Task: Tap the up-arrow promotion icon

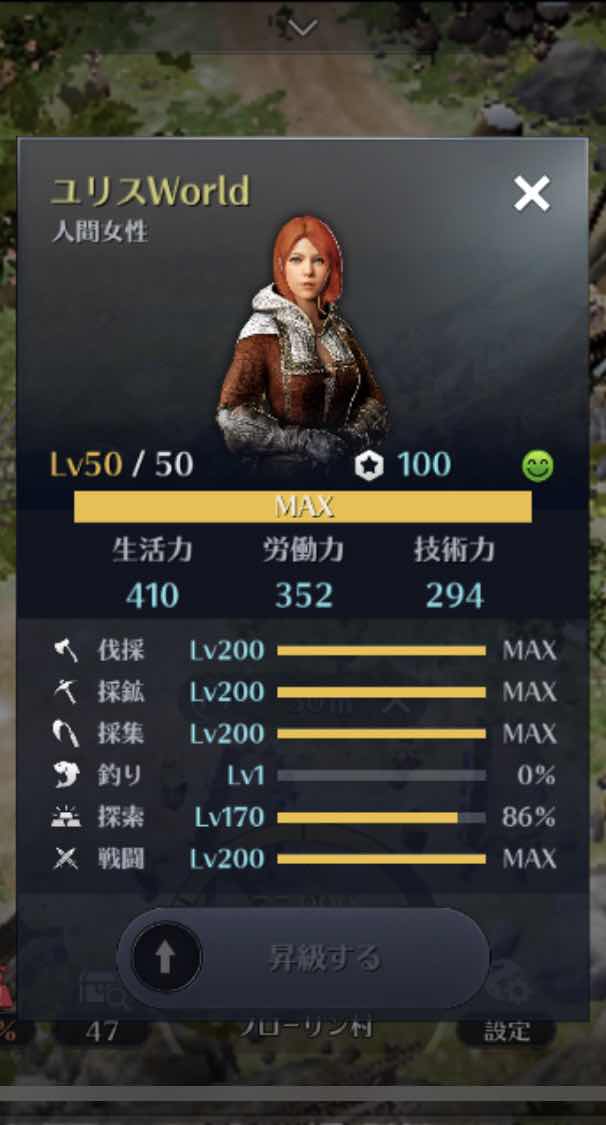Action: tap(166, 957)
